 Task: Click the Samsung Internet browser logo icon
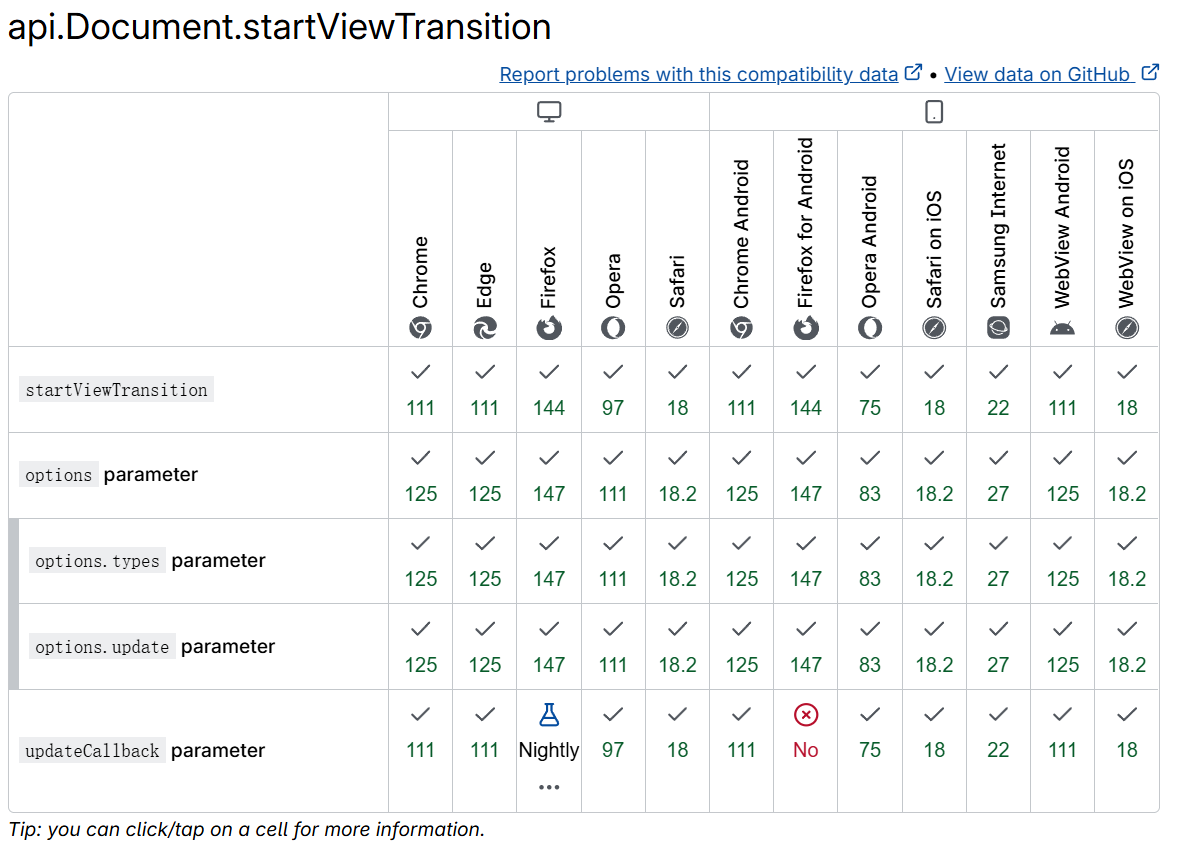point(998,327)
